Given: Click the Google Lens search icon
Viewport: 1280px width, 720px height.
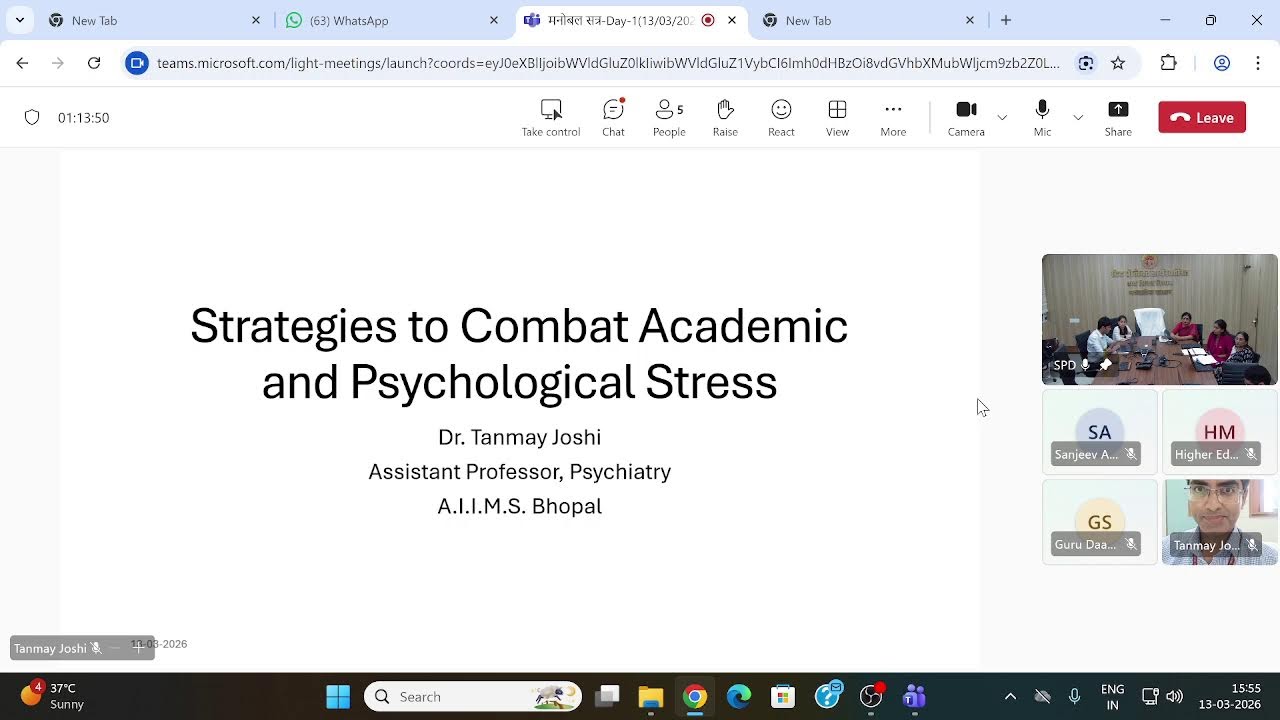Looking at the screenshot, I should (1086, 63).
